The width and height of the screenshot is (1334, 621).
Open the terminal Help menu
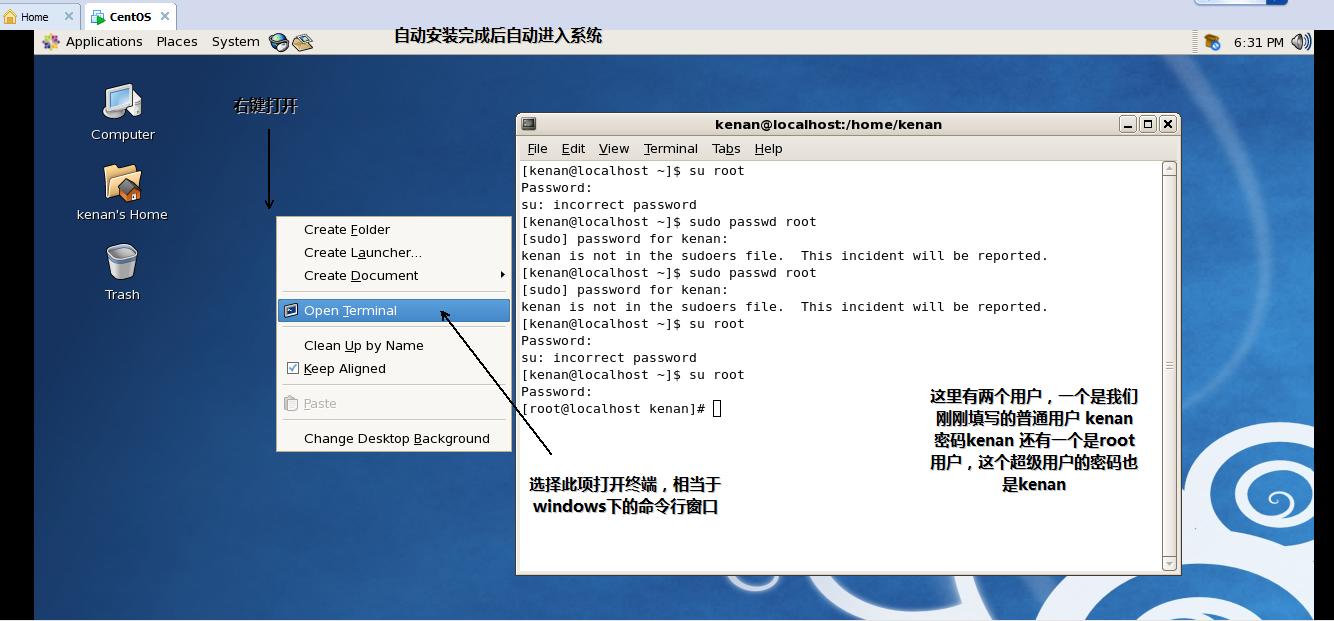[x=768, y=149]
